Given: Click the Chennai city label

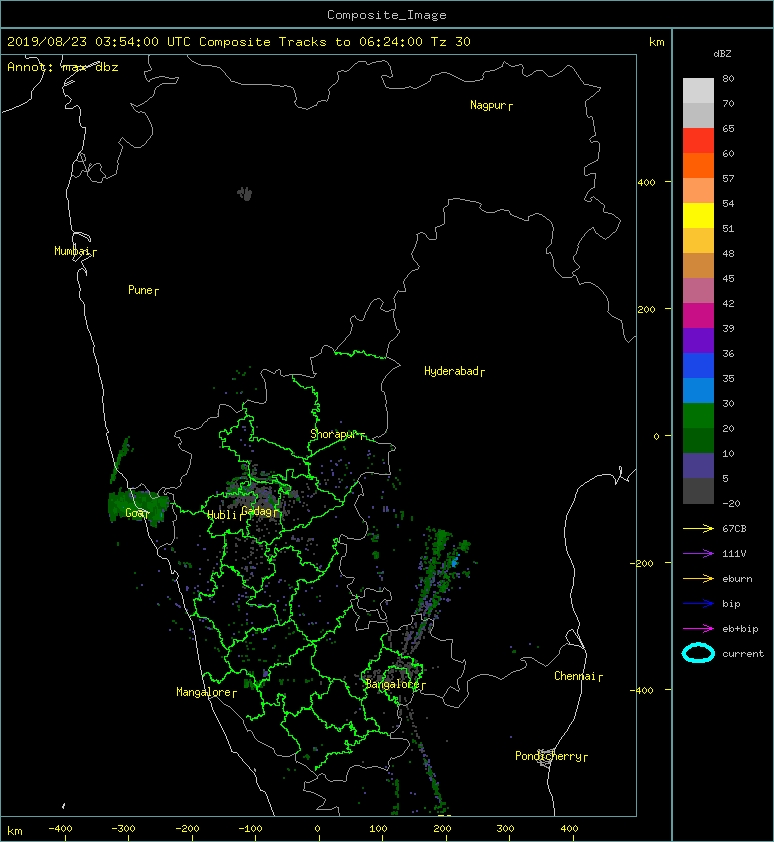Looking at the screenshot, I should (x=575, y=676).
